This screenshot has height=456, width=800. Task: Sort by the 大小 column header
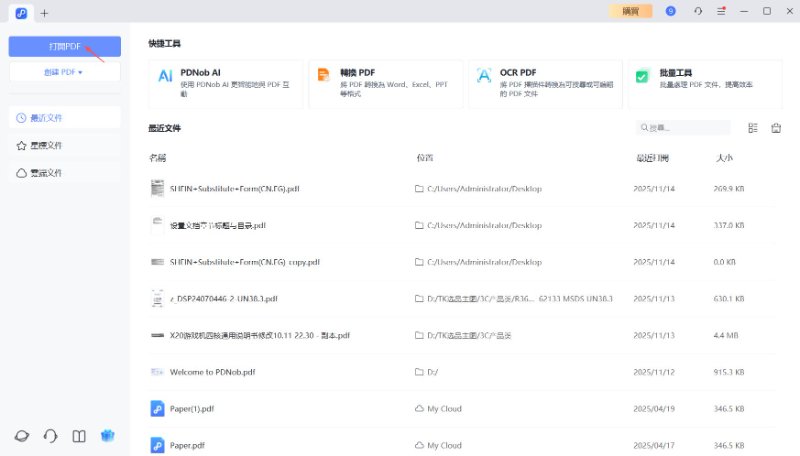click(x=724, y=158)
